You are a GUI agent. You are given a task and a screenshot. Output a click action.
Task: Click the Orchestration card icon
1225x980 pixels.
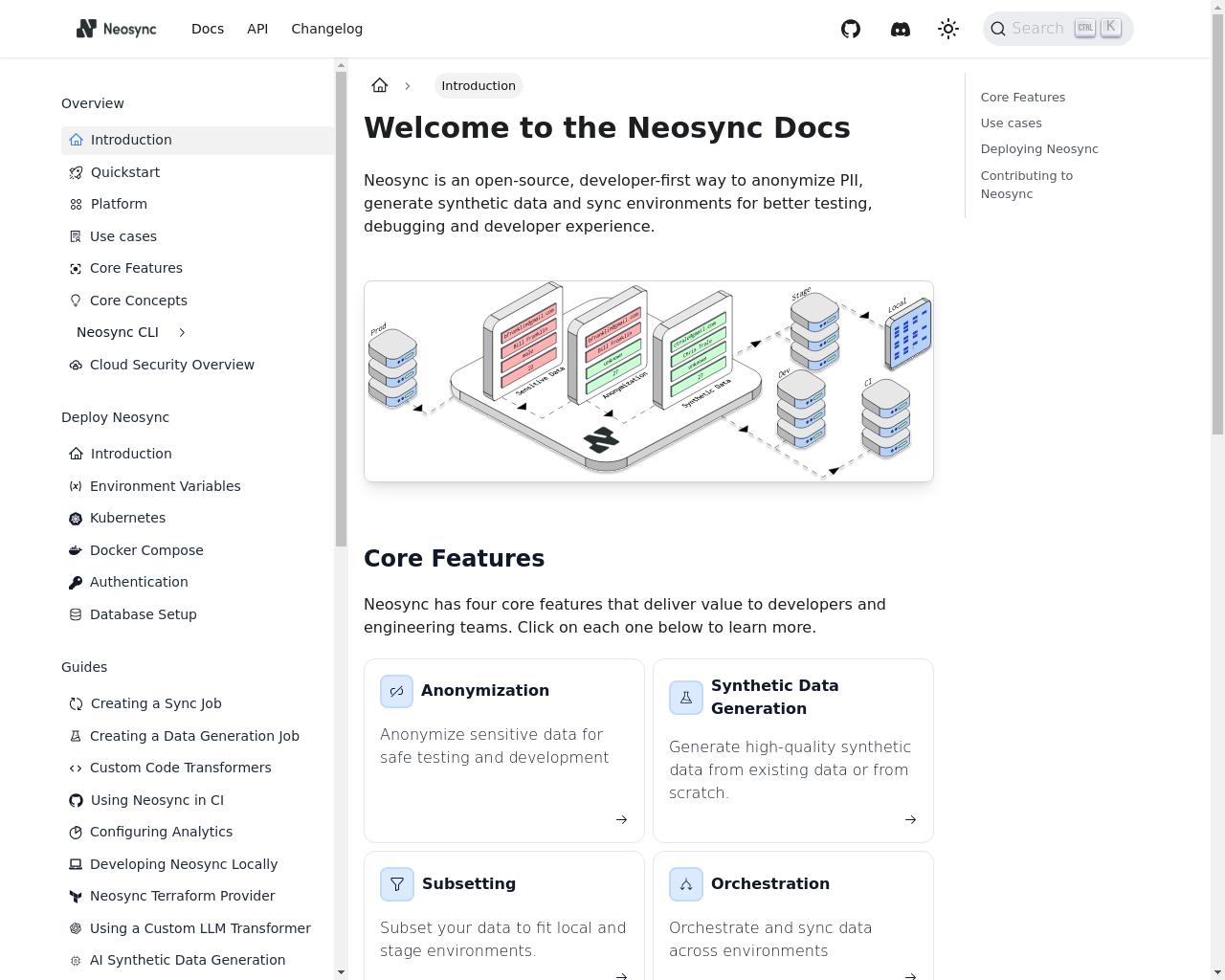pyautogui.click(x=685, y=884)
